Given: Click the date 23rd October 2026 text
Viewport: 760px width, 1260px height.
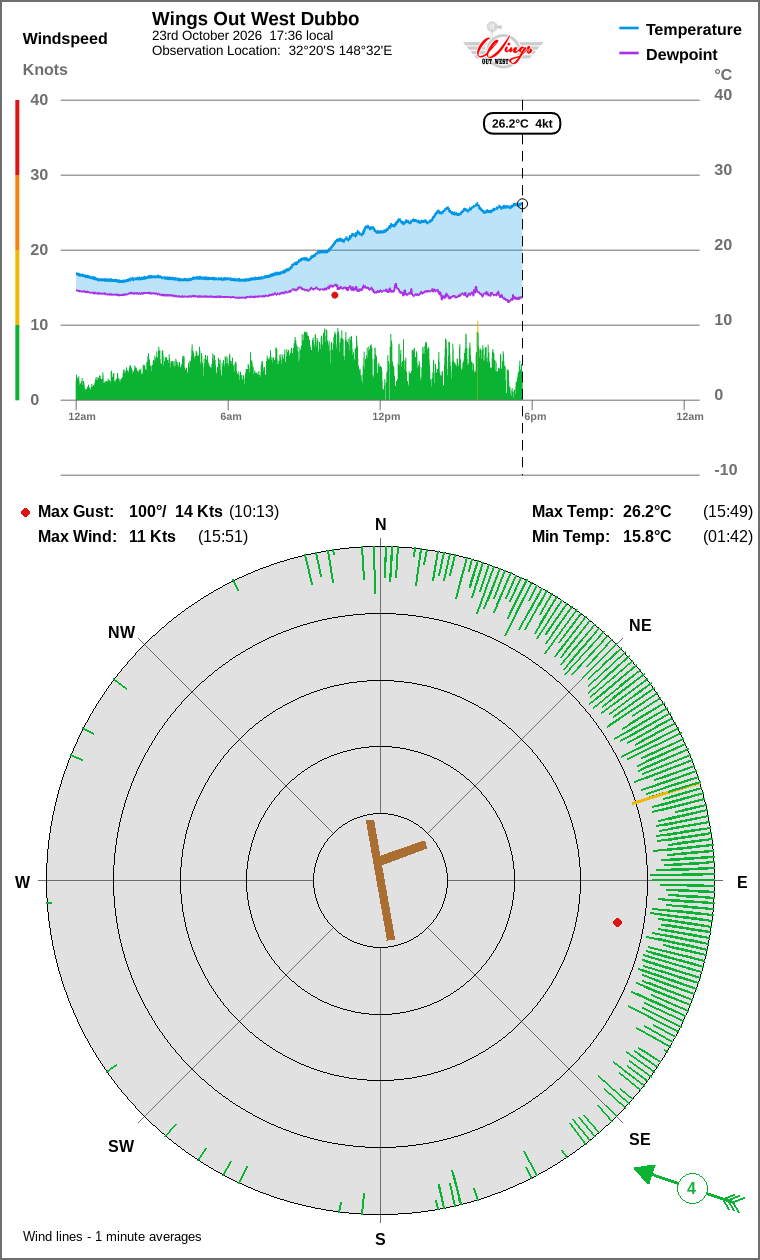Looking at the screenshot, I should tap(207, 35).
